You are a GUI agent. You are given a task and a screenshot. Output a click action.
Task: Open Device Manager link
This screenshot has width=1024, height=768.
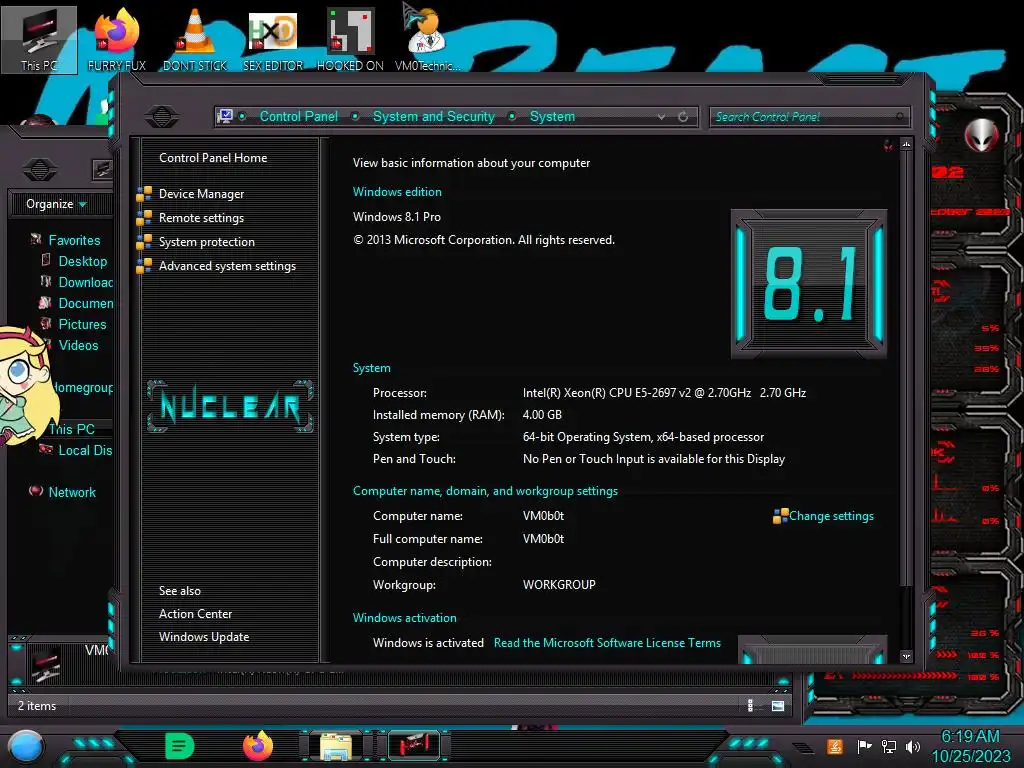click(x=201, y=194)
